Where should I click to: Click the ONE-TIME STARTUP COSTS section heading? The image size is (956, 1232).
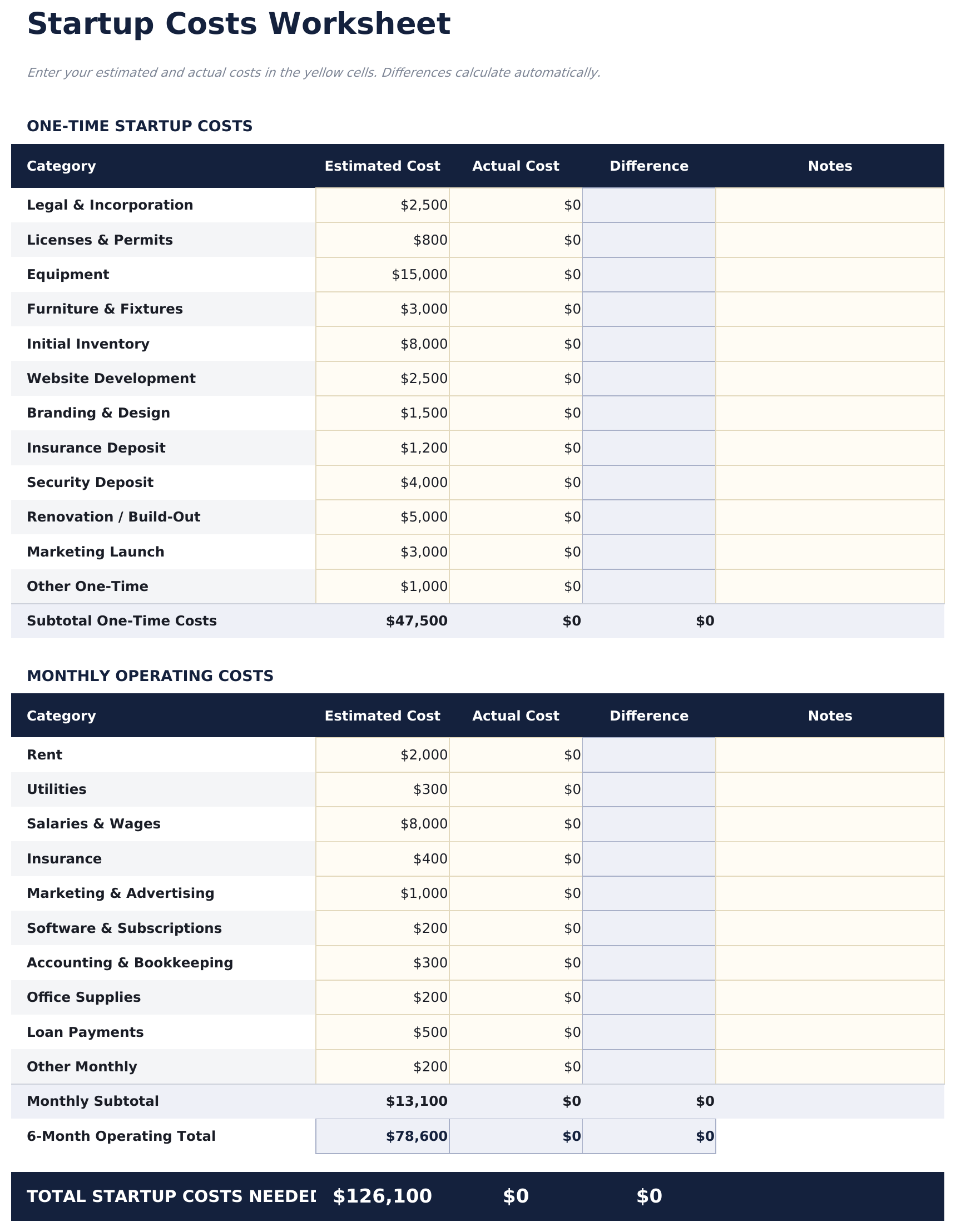pos(140,126)
